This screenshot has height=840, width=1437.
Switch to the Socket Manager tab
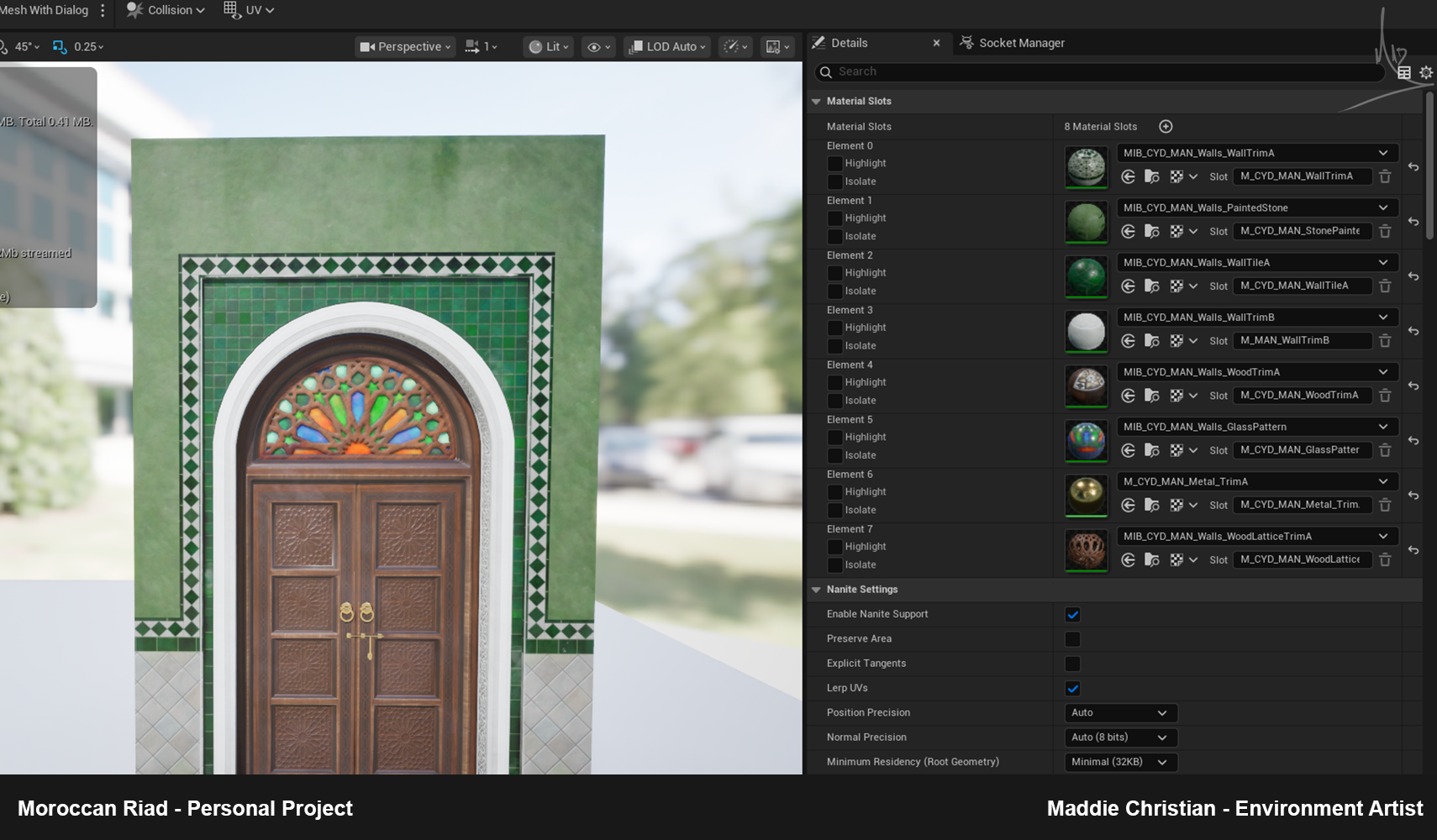pos(1013,43)
